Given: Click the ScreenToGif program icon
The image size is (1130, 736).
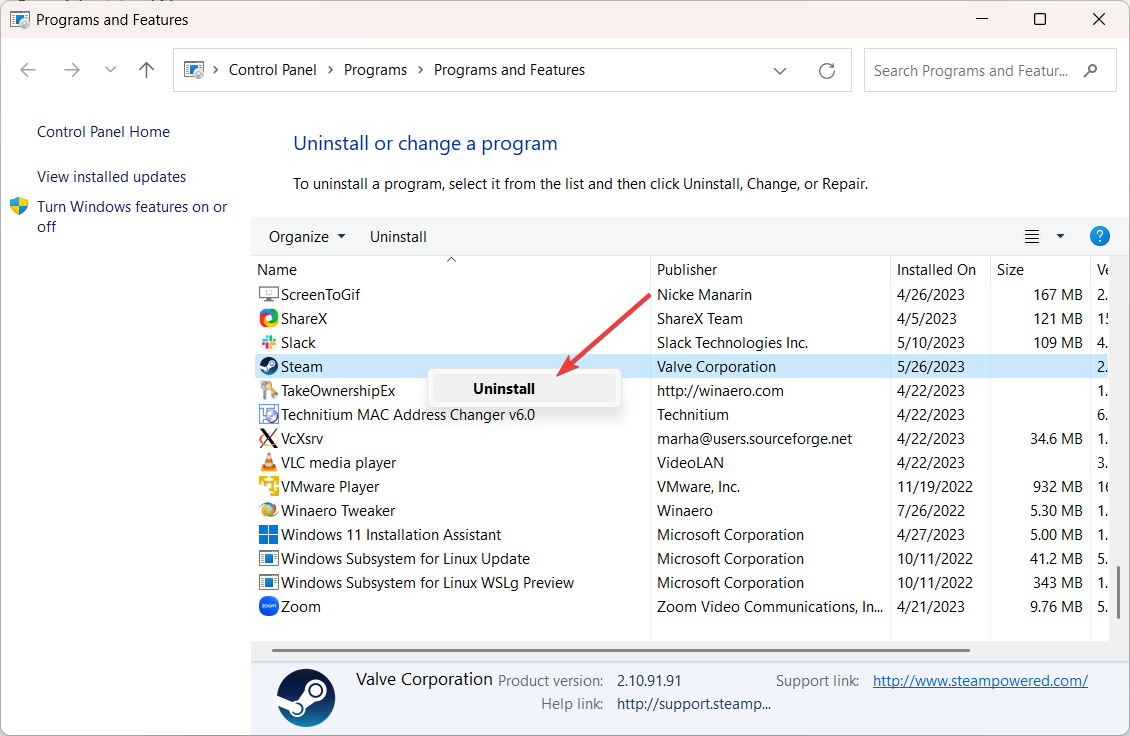Looking at the screenshot, I should tap(268, 294).
